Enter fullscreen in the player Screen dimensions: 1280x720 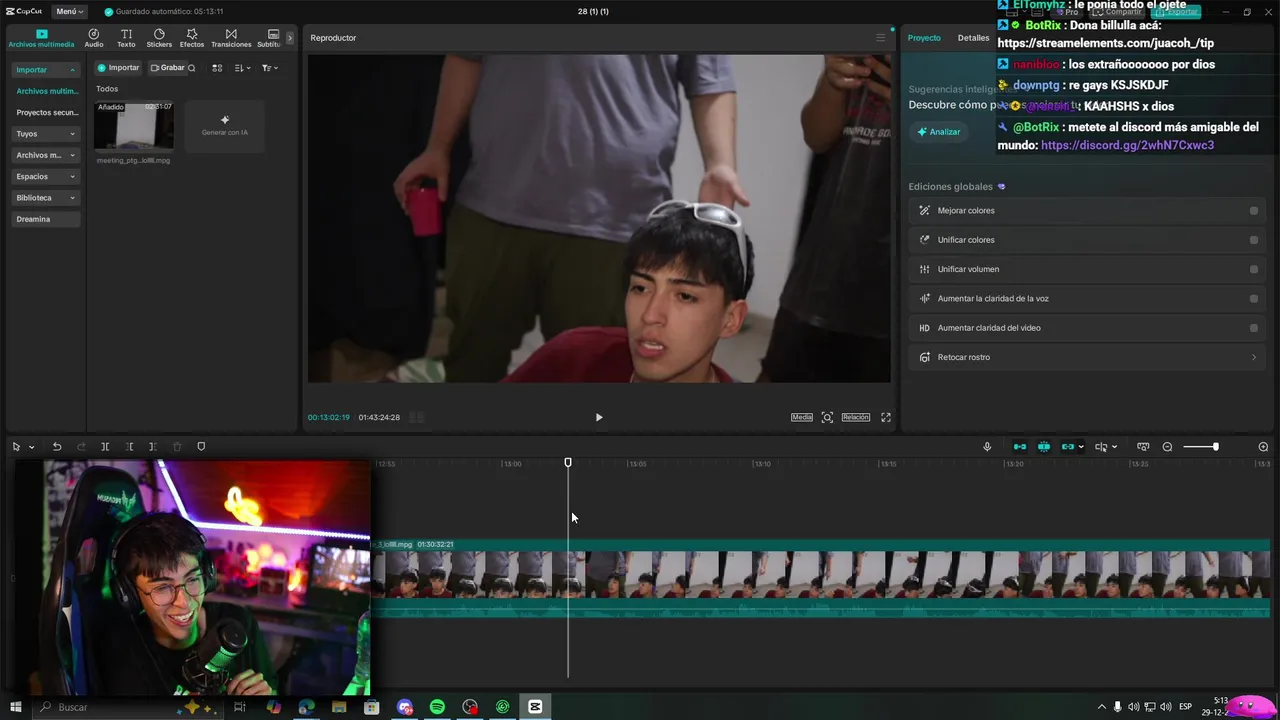[x=885, y=417]
